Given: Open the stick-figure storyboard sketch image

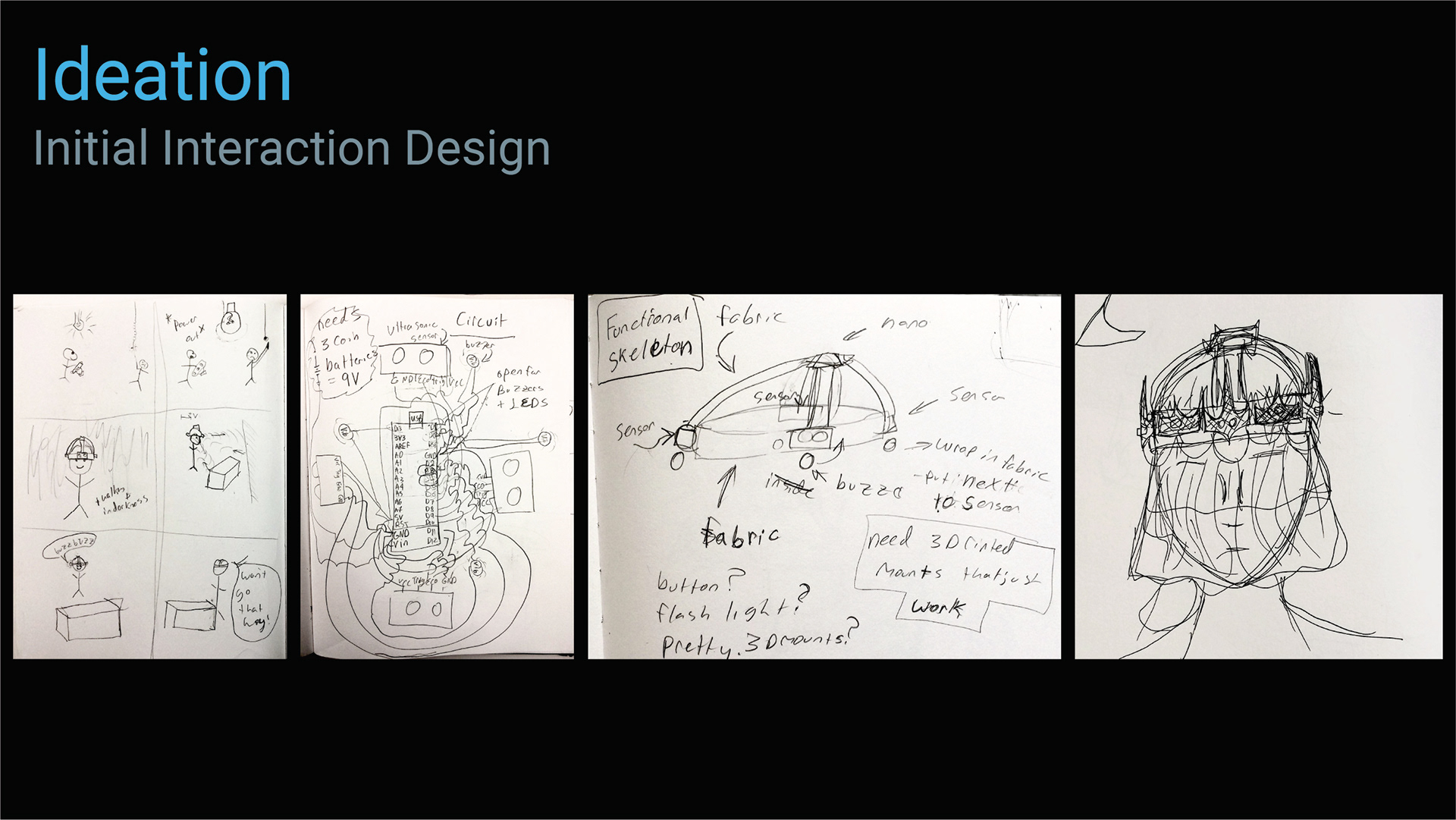Looking at the screenshot, I should click(x=149, y=476).
